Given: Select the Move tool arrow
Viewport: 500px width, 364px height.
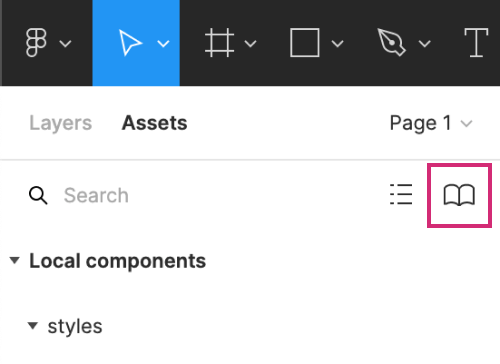Looking at the screenshot, I should click(130, 43).
